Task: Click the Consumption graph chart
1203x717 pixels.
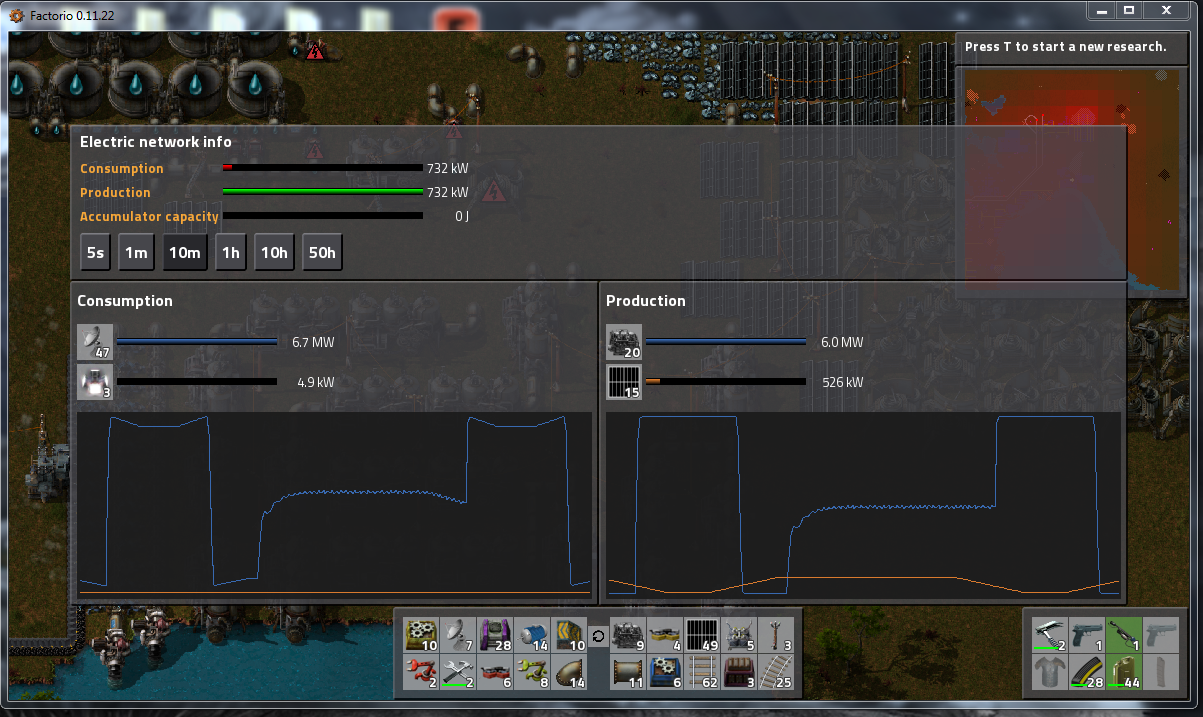Action: pos(334,504)
